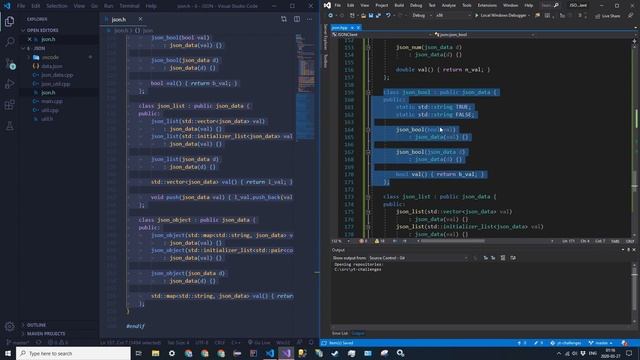This screenshot has width=640, height=360.
Task: Collapse the class json_list code block in Visual Studio
Action: tap(369, 197)
